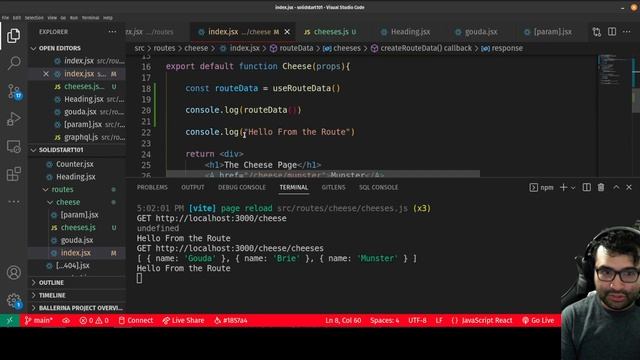Viewport: 640px width, 360px height.
Task: Open the Remote Explorer view
Action: [13, 147]
